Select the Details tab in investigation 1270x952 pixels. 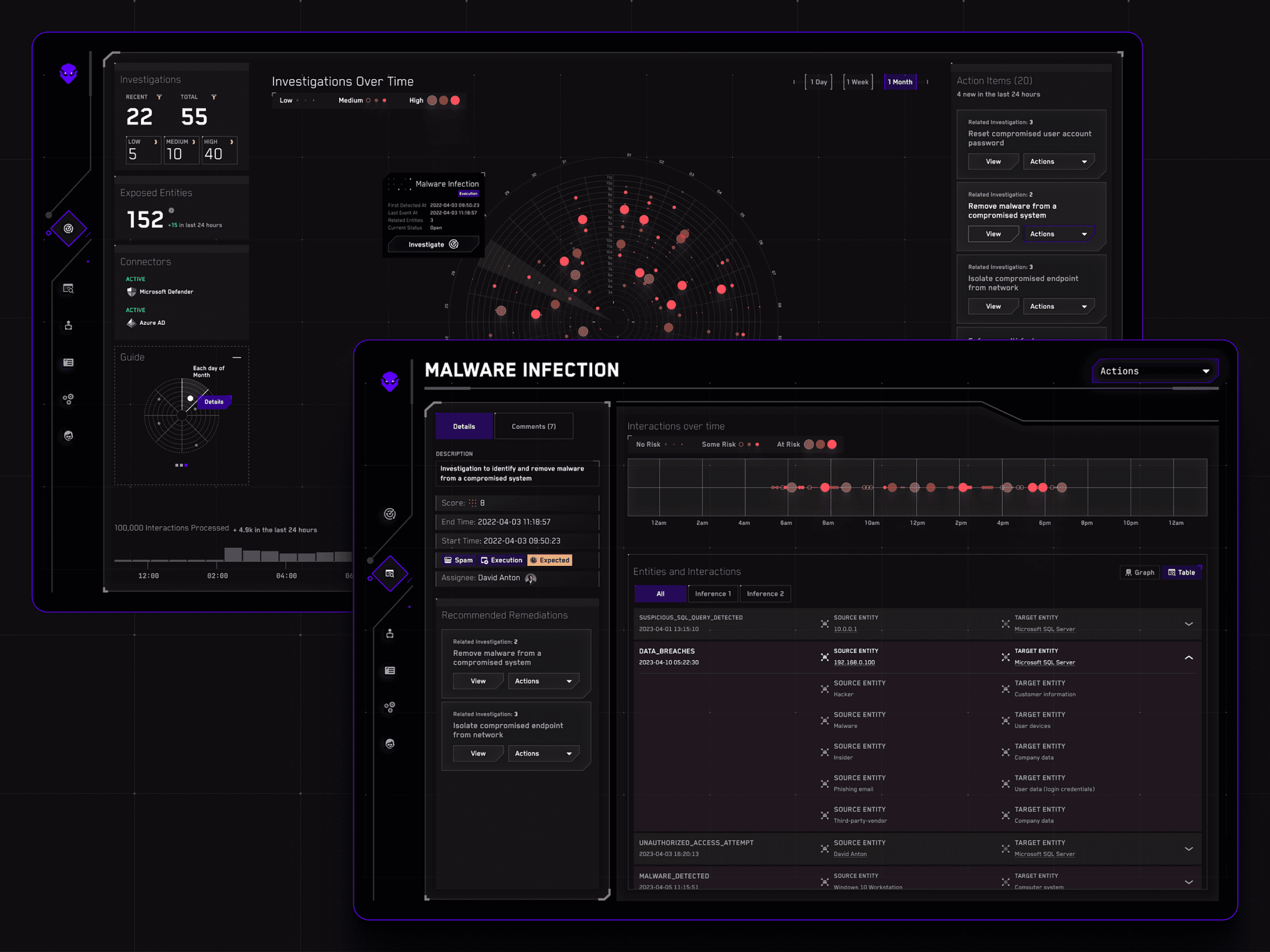[x=462, y=426]
